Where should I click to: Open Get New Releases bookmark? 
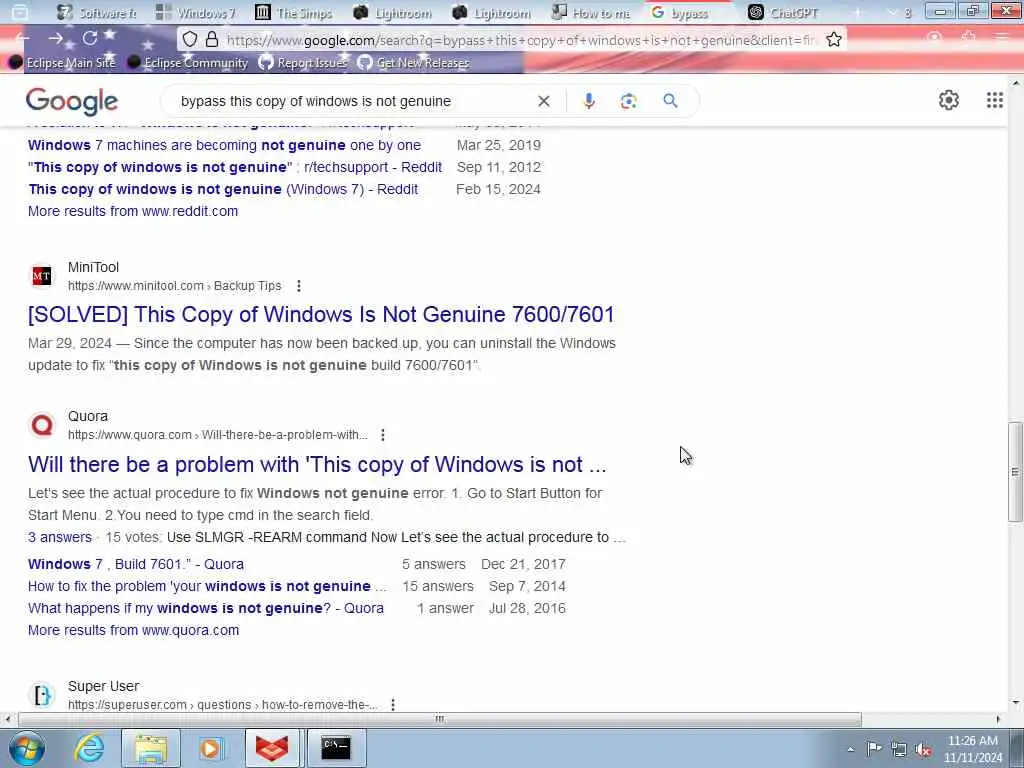414,63
